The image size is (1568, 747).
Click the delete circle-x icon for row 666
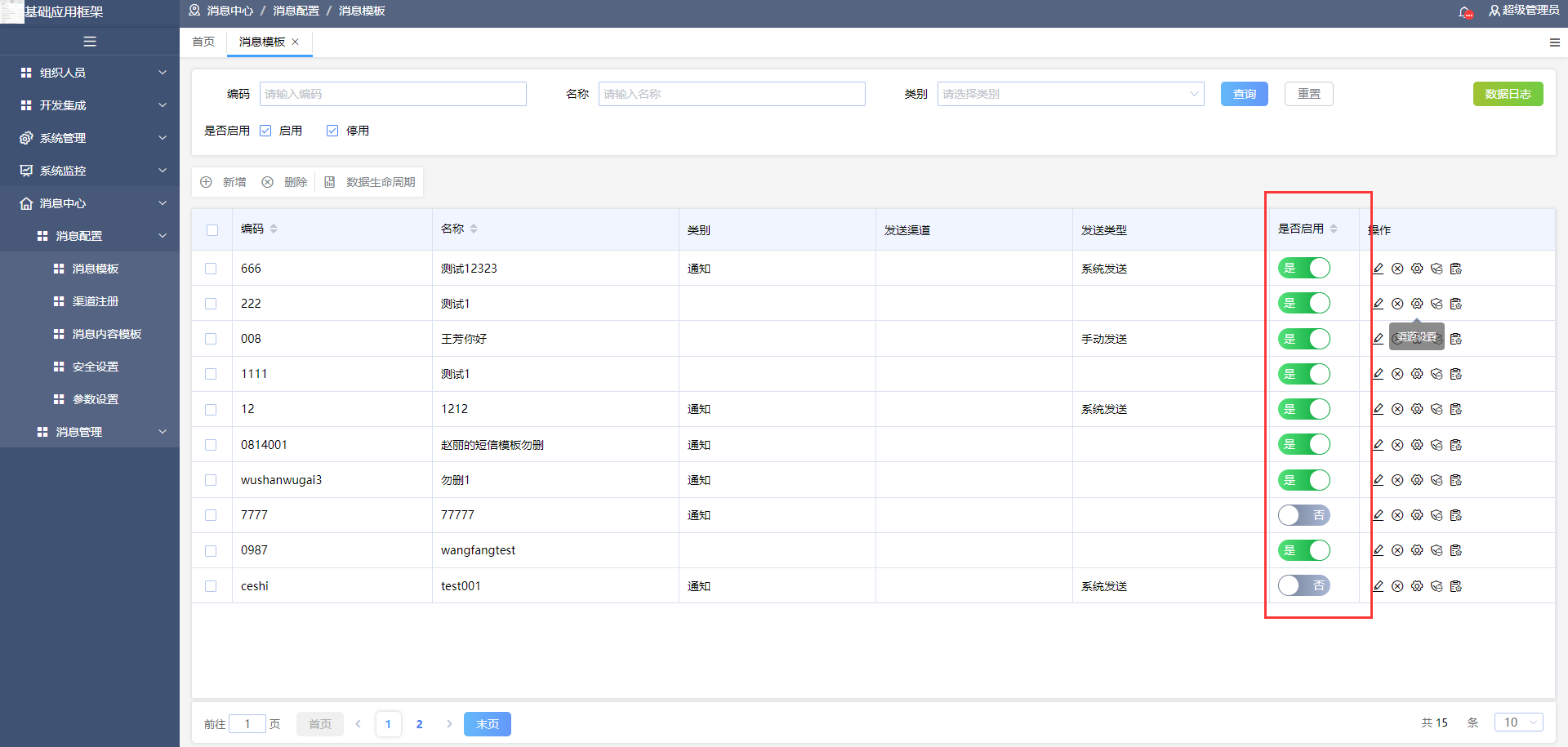tap(1397, 269)
